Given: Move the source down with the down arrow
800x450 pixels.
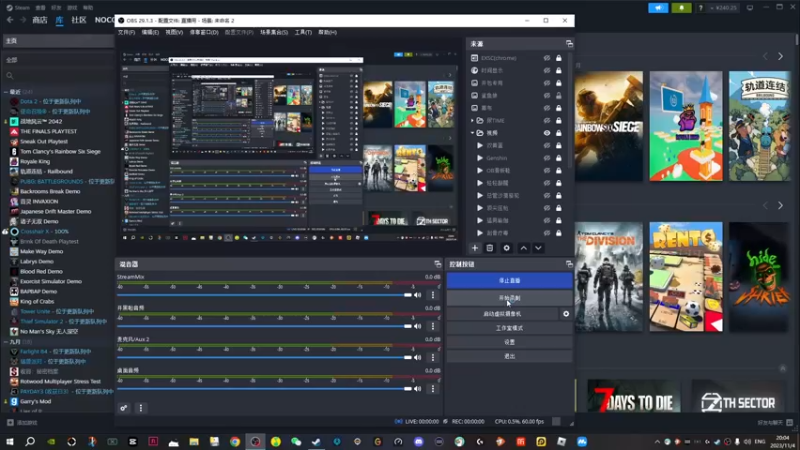Looking at the screenshot, I should tap(538, 248).
